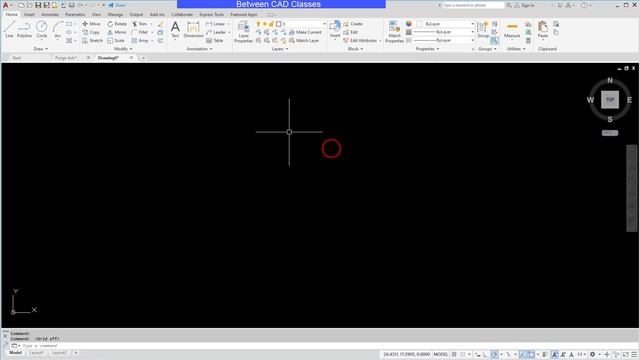Click Match Layer button
Image resolution: width=640 pixels, height=360 pixels.
pos(304,41)
